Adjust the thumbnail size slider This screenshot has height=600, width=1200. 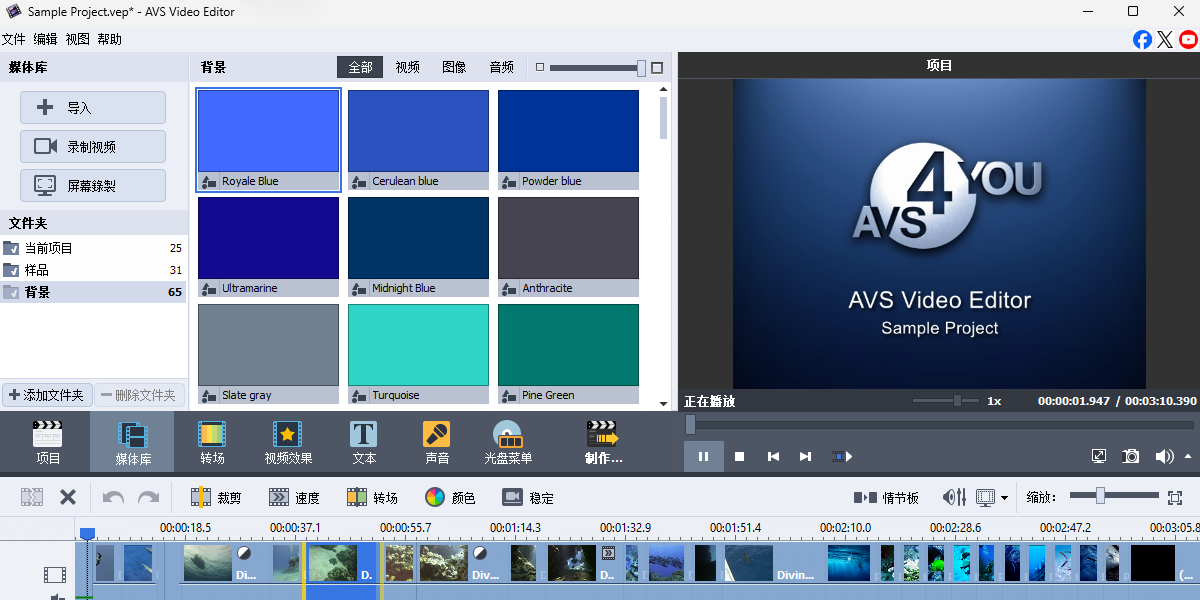(598, 68)
